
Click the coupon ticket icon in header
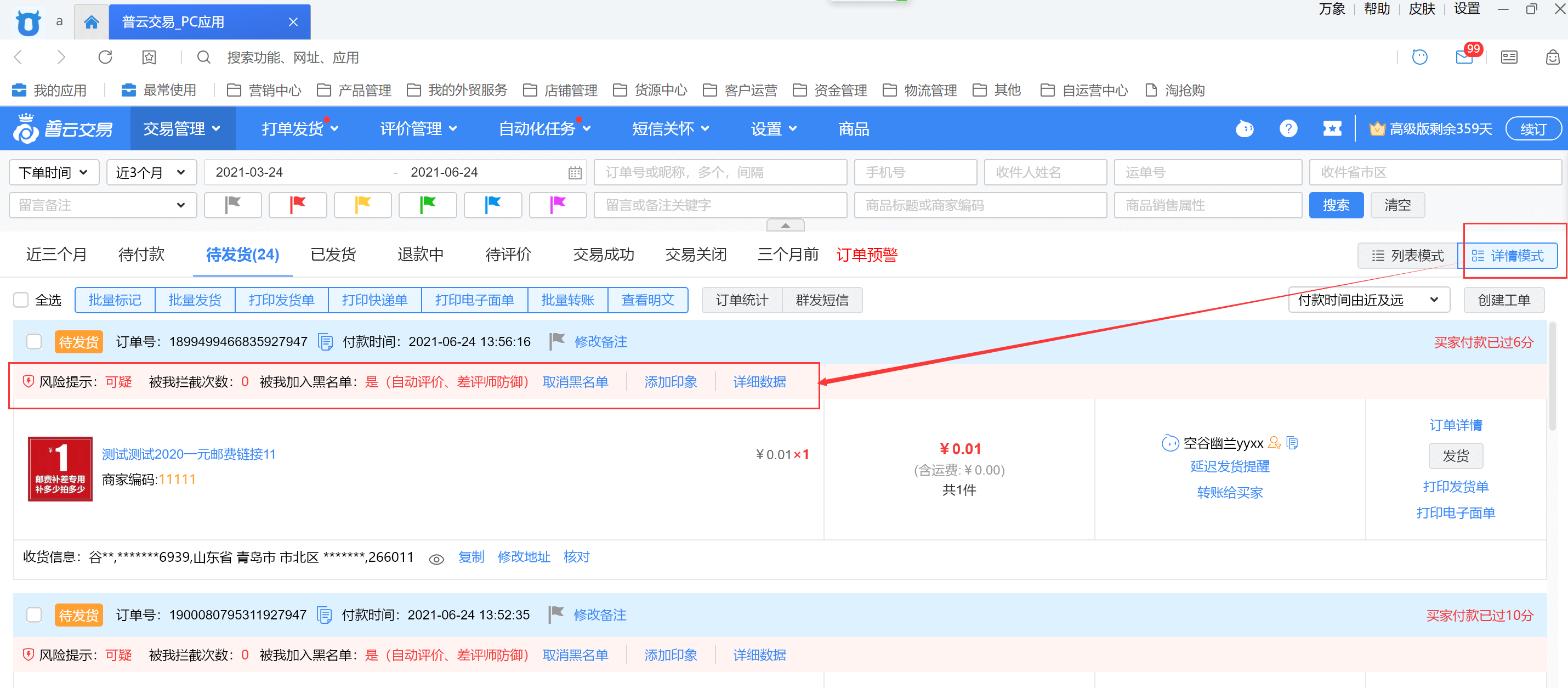(1332, 128)
